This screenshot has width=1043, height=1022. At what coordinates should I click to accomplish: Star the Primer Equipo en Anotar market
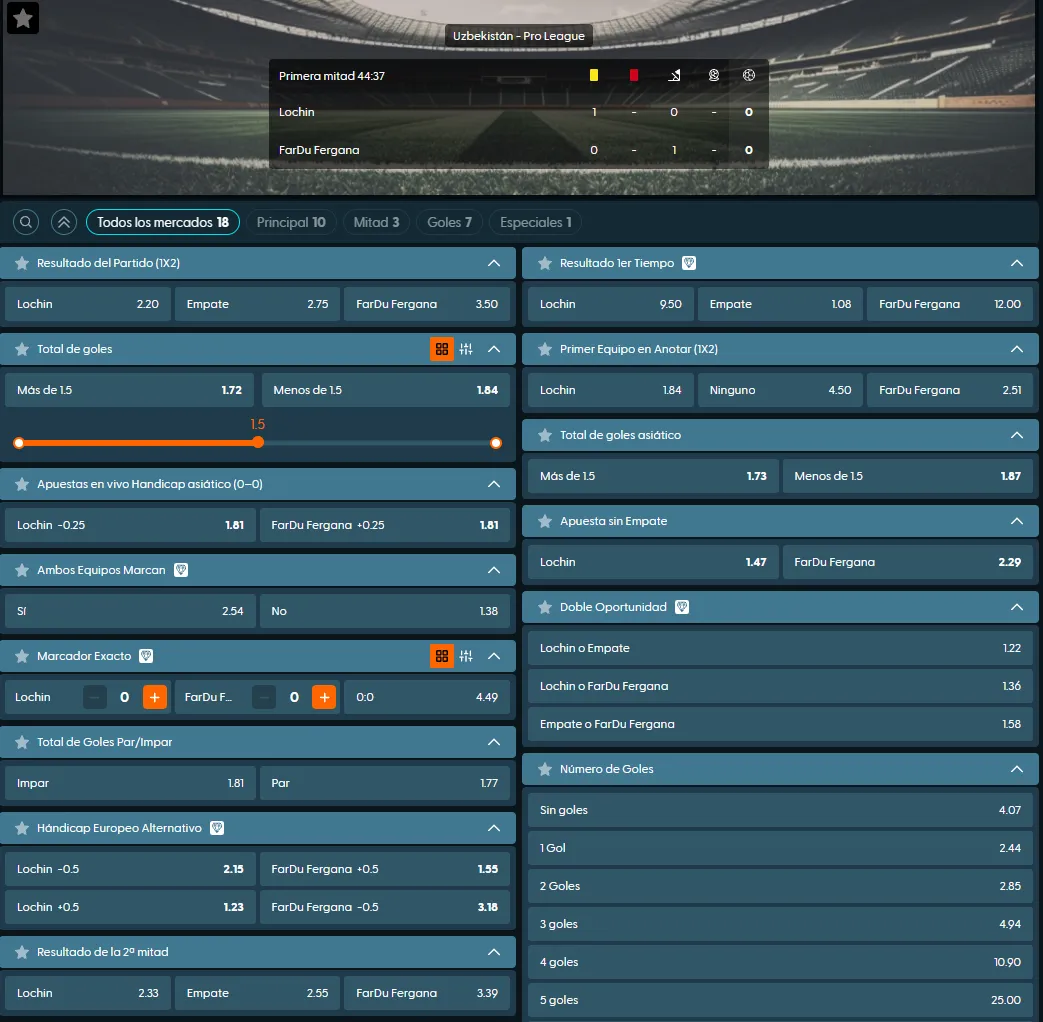(x=545, y=349)
